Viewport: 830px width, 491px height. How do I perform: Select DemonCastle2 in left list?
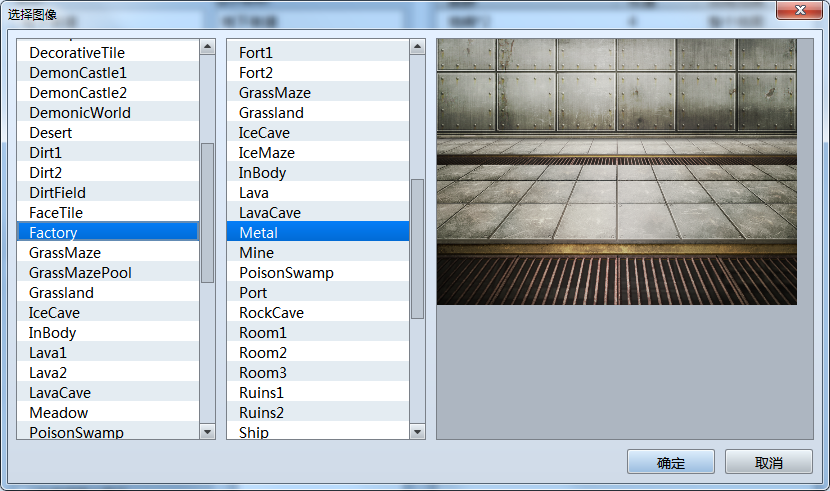click(x=108, y=93)
